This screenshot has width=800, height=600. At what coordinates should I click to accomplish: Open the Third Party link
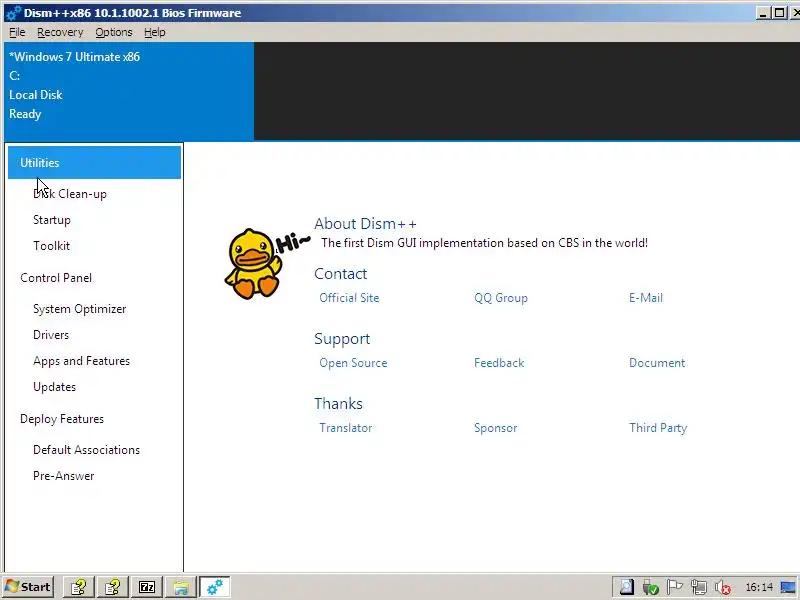point(658,428)
